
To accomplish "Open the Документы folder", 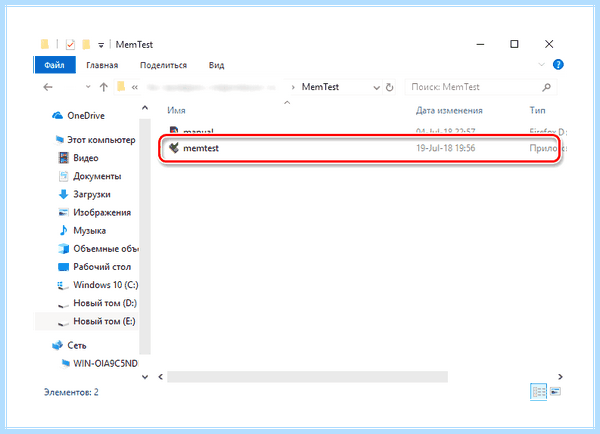I will [x=97, y=176].
